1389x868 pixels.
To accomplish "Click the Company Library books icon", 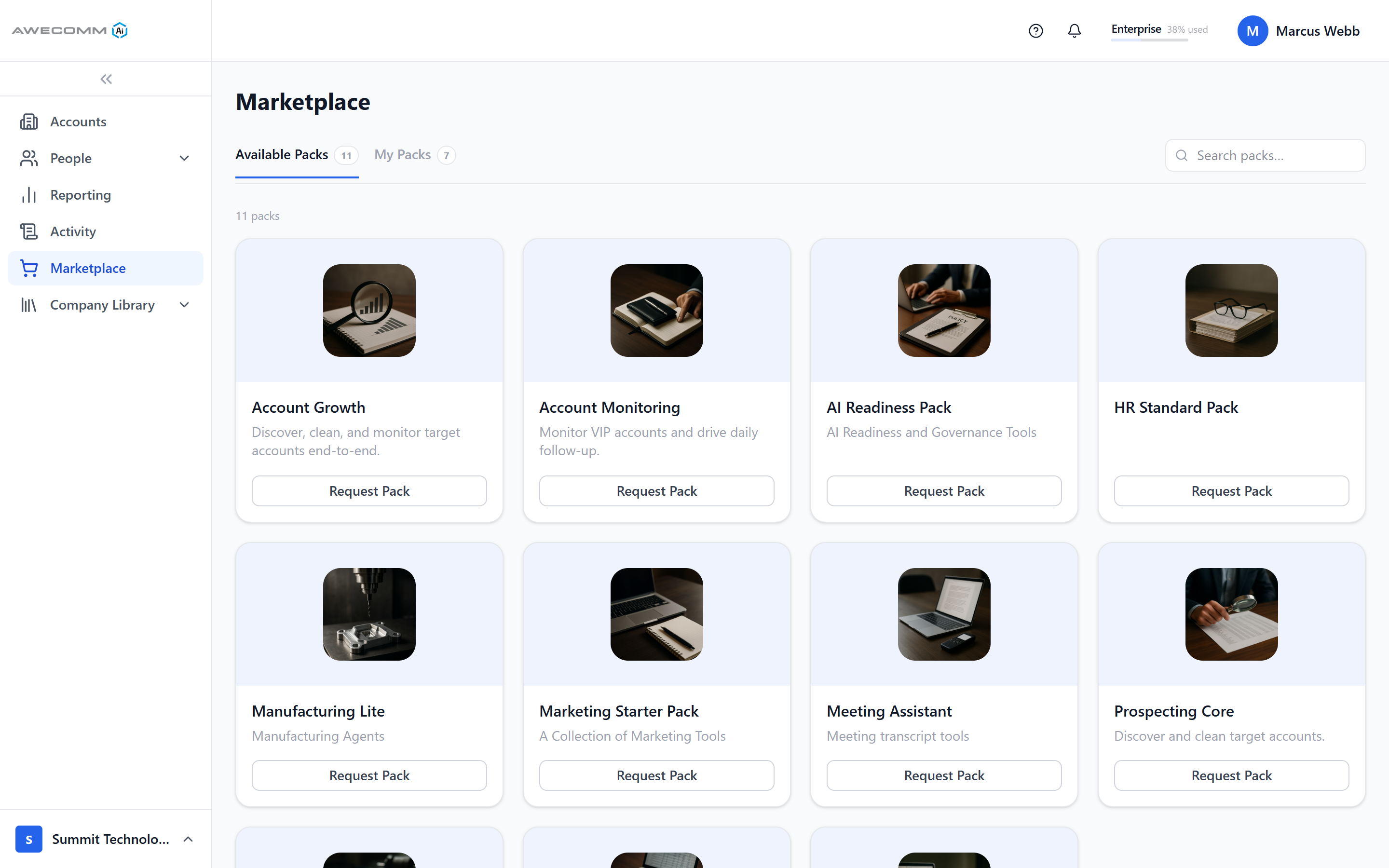I will pyautogui.click(x=29, y=305).
